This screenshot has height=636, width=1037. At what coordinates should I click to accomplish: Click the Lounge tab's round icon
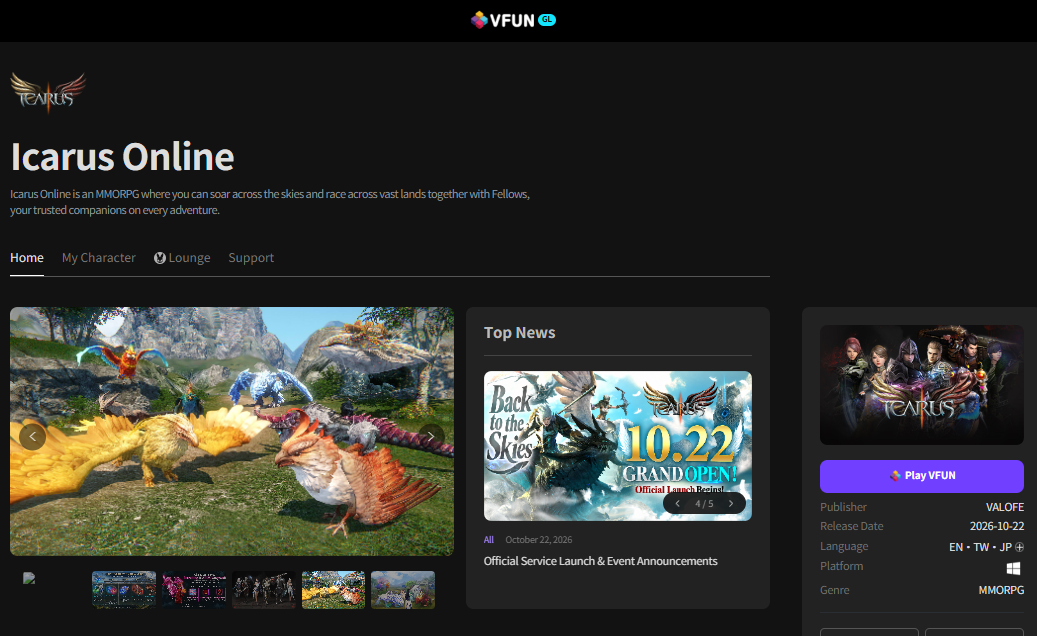coord(159,258)
